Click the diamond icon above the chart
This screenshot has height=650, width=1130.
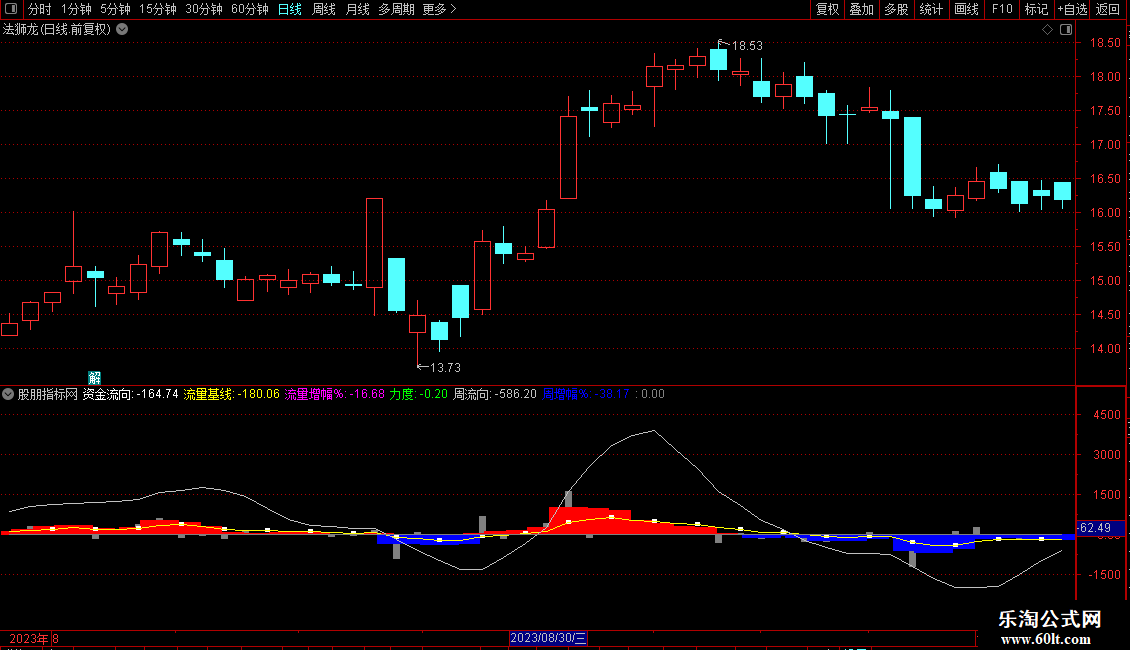(x=1048, y=30)
